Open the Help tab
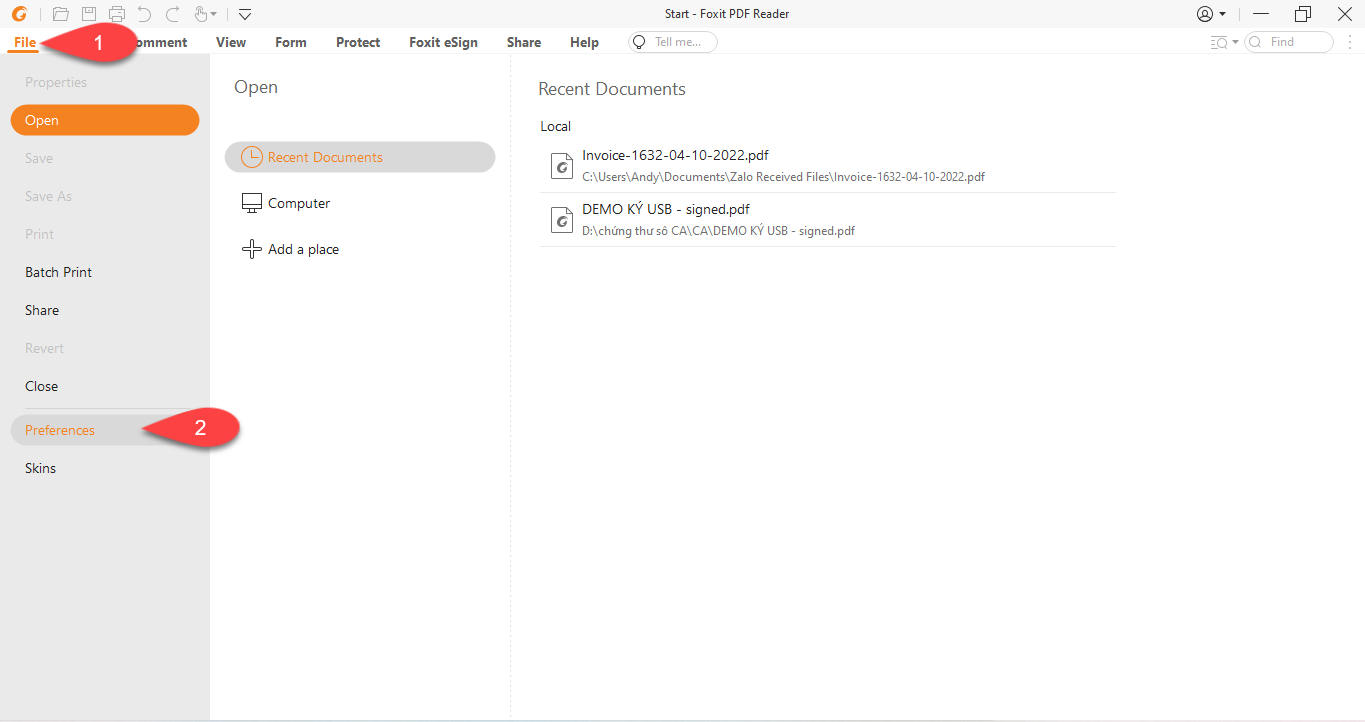 pos(584,42)
